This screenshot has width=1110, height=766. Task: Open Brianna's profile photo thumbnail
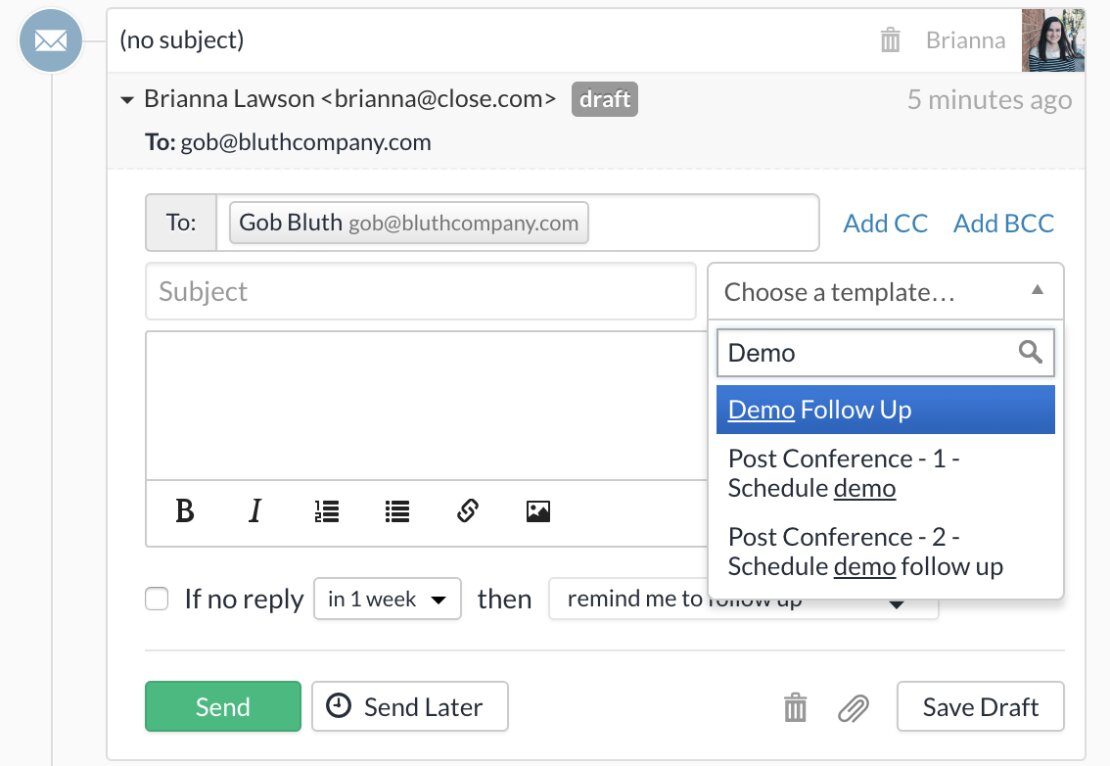tap(1053, 41)
